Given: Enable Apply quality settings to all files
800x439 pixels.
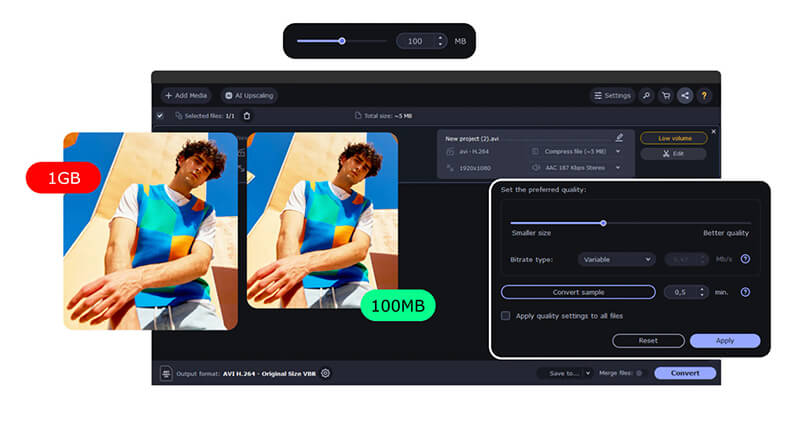Looking at the screenshot, I should (x=506, y=316).
